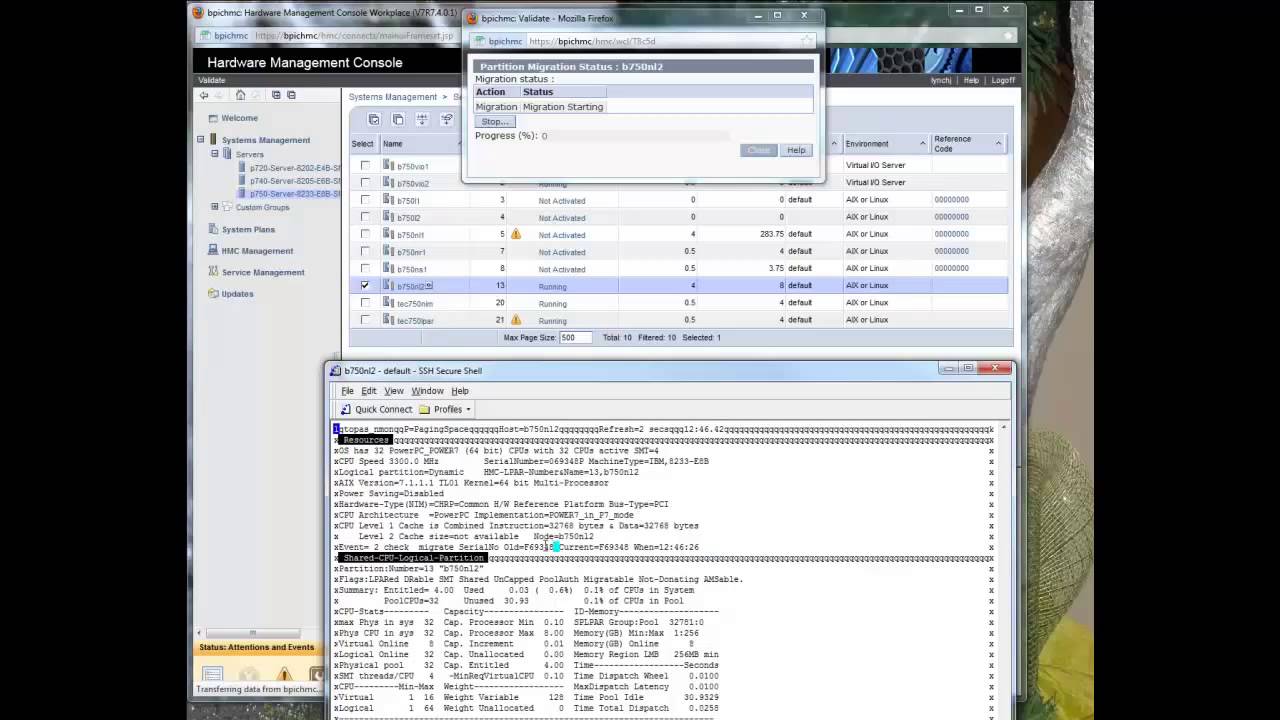
Task: Click Help button in migration dialog
Action: pos(796,150)
